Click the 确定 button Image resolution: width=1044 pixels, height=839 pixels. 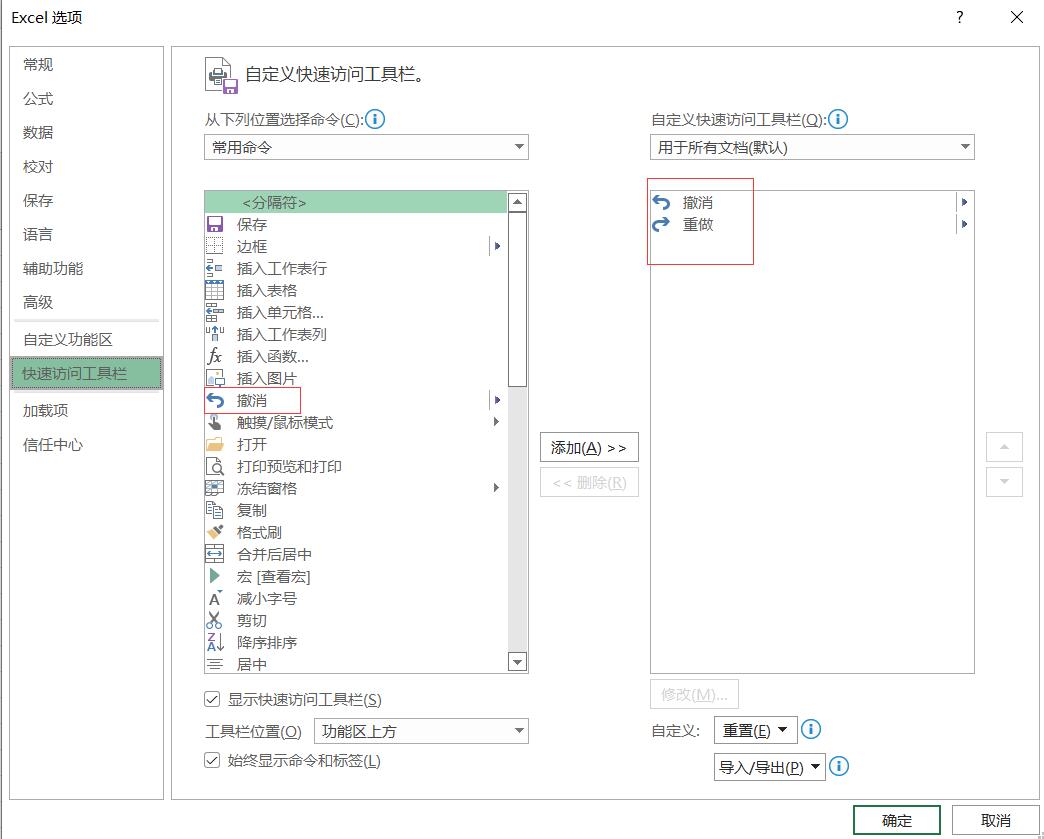tap(897, 820)
